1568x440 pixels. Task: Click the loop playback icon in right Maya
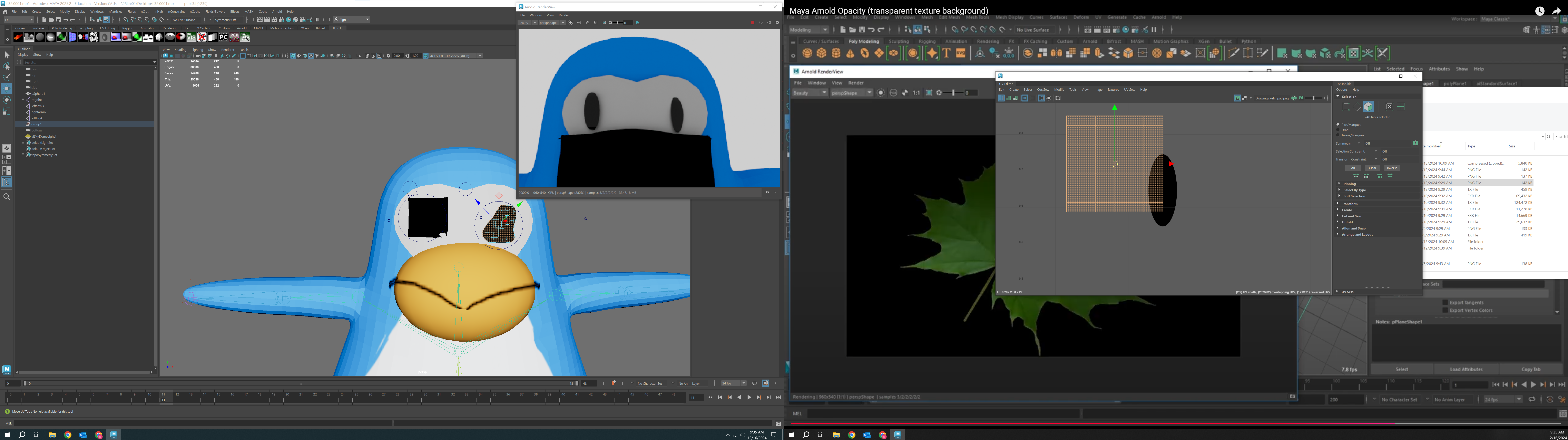point(1532,399)
